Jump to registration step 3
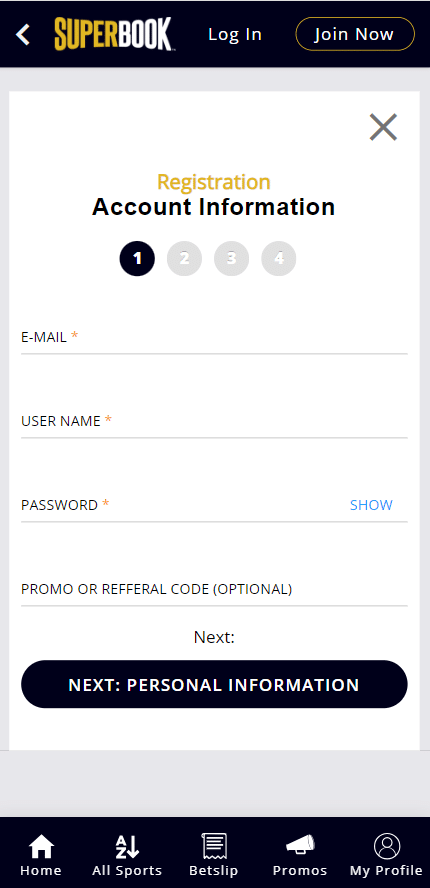 click(x=231, y=259)
